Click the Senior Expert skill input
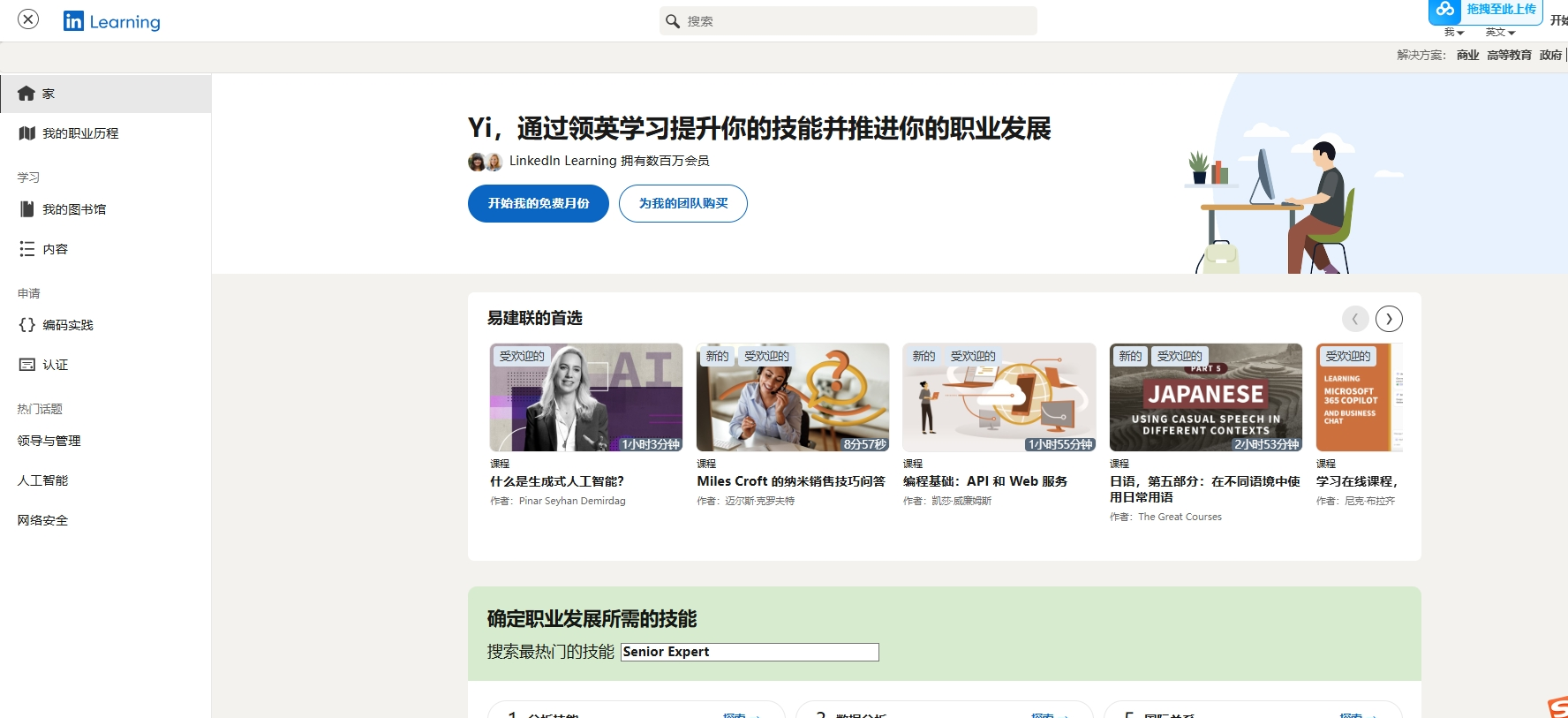 click(x=750, y=652)
